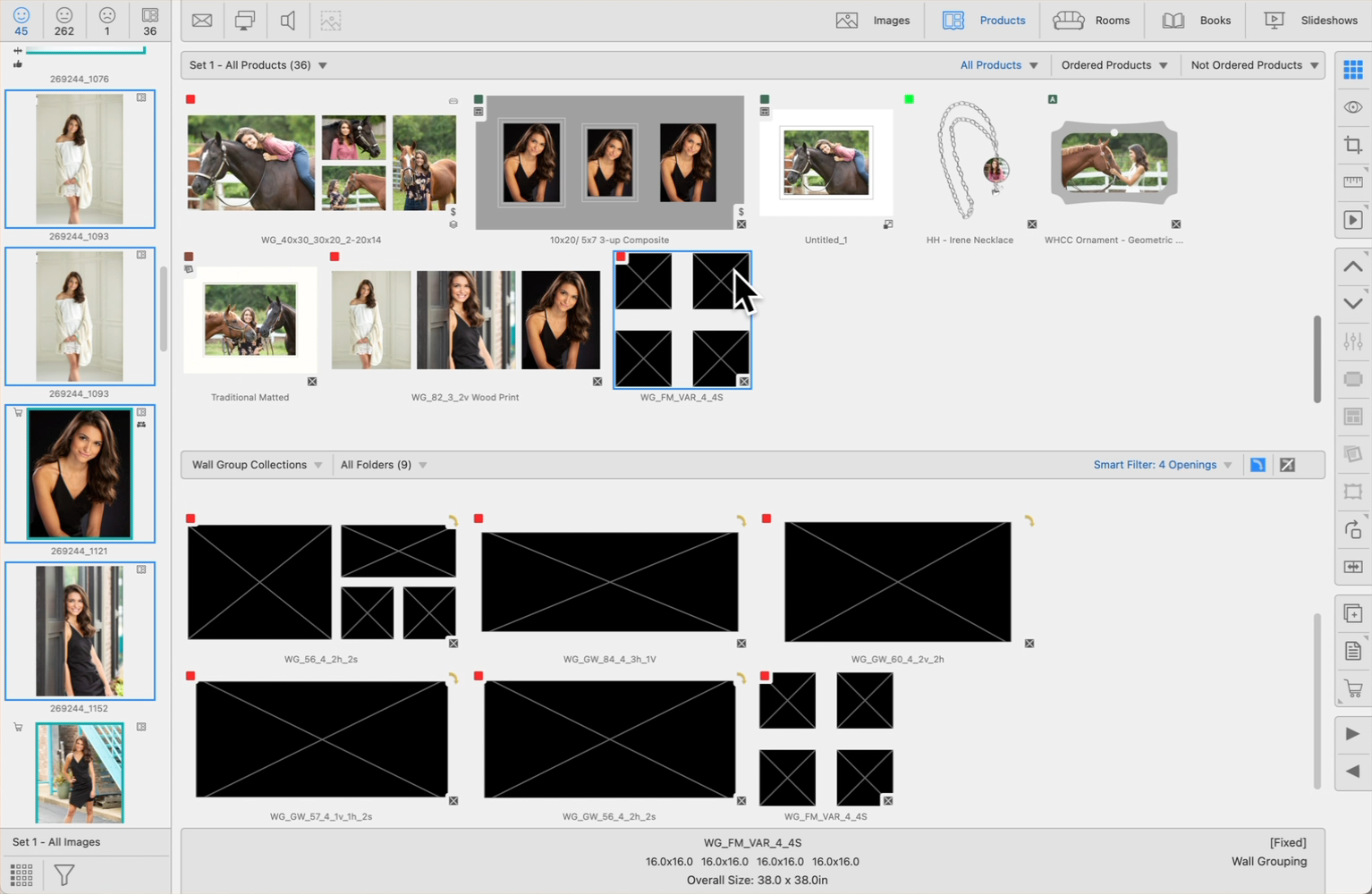The width and height of the screenshot is (1372, 894).
Task: Click the Ordered Products filter button
Action: [1114, 65]
